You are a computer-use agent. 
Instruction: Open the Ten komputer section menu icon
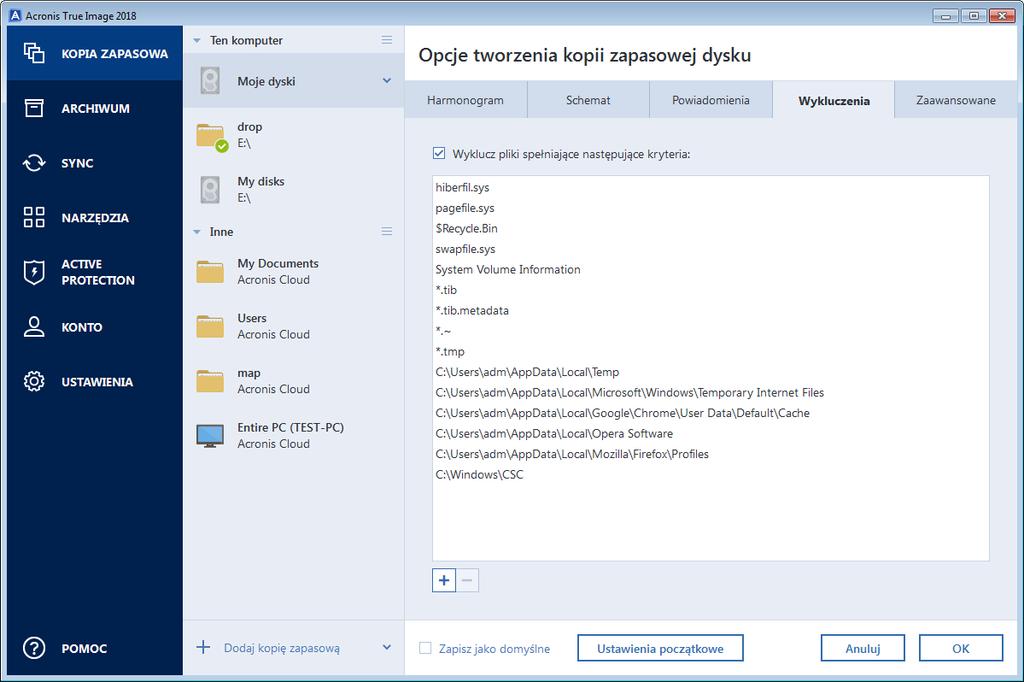(387, 40)
